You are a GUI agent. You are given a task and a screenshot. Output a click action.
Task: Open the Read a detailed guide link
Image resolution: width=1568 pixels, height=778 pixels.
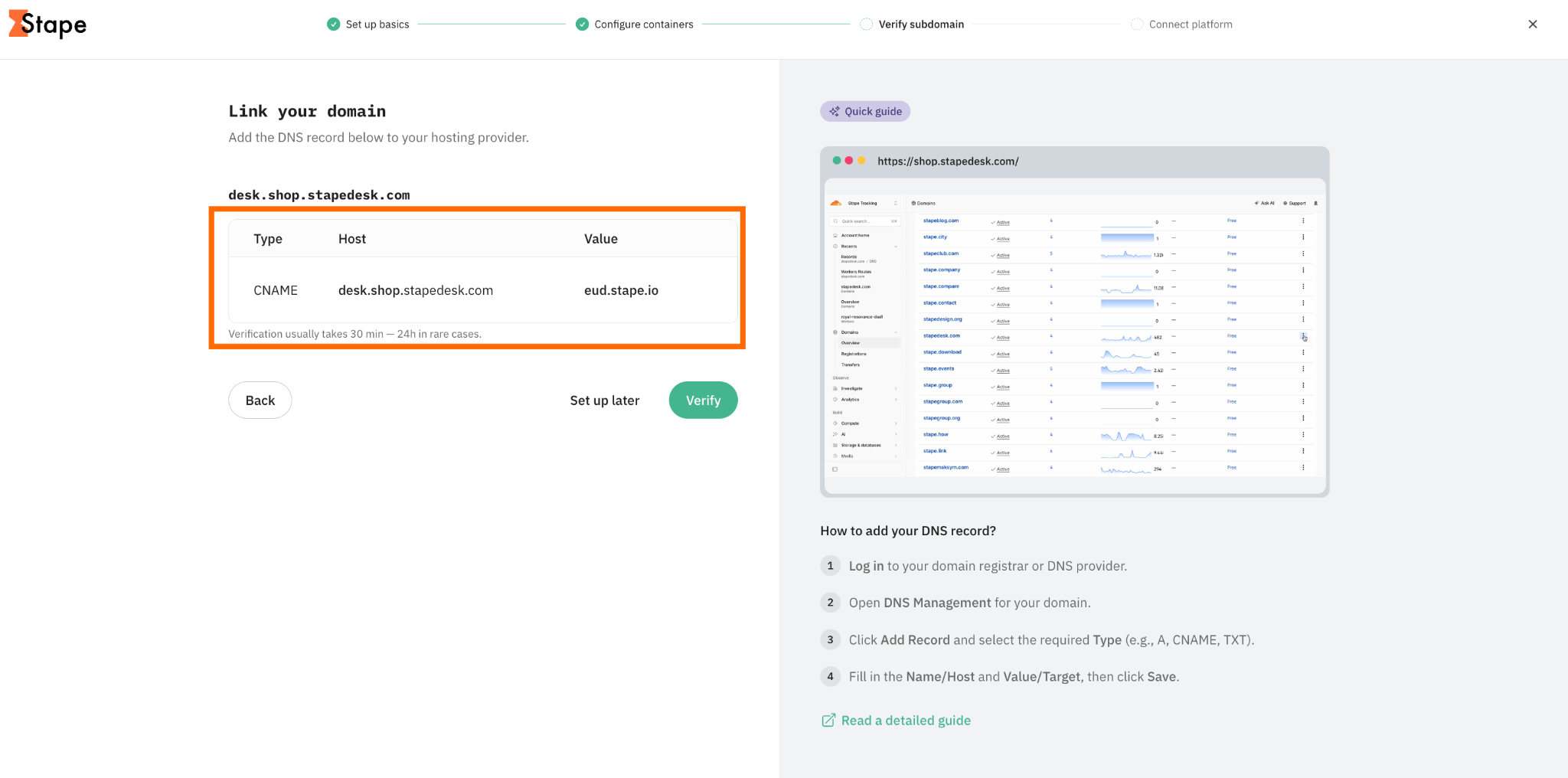[x=897, y=721]
